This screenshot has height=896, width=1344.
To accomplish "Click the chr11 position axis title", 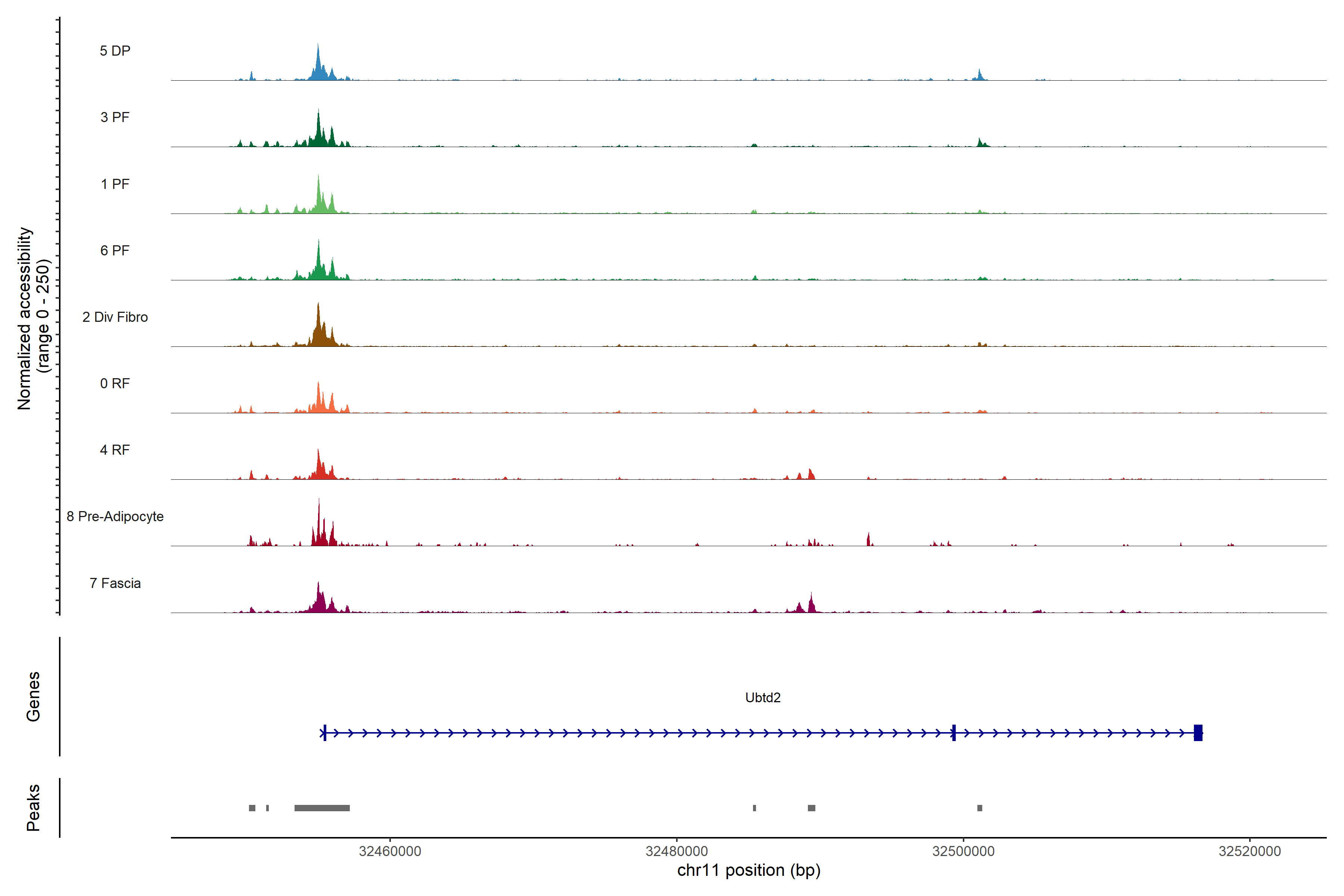I will point(749,870).
